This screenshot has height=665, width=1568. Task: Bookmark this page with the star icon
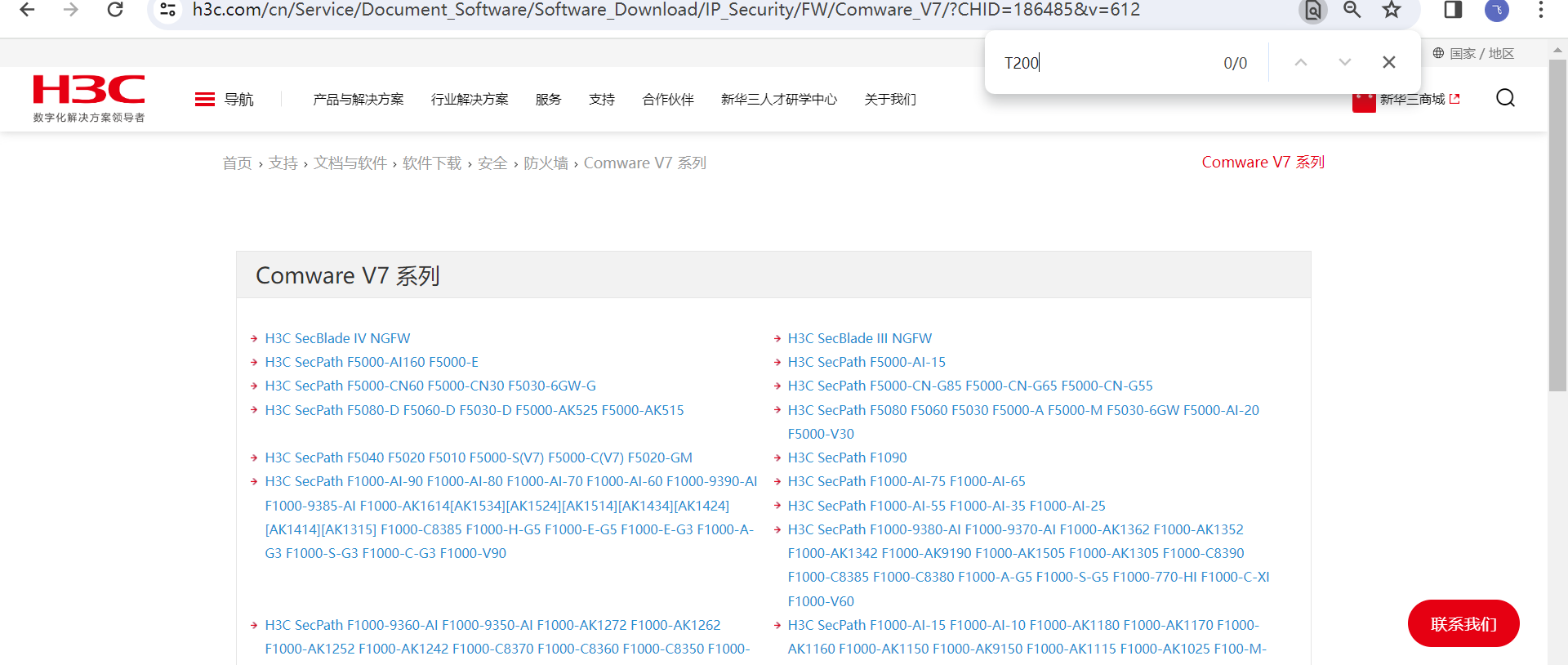(1392, 10)
